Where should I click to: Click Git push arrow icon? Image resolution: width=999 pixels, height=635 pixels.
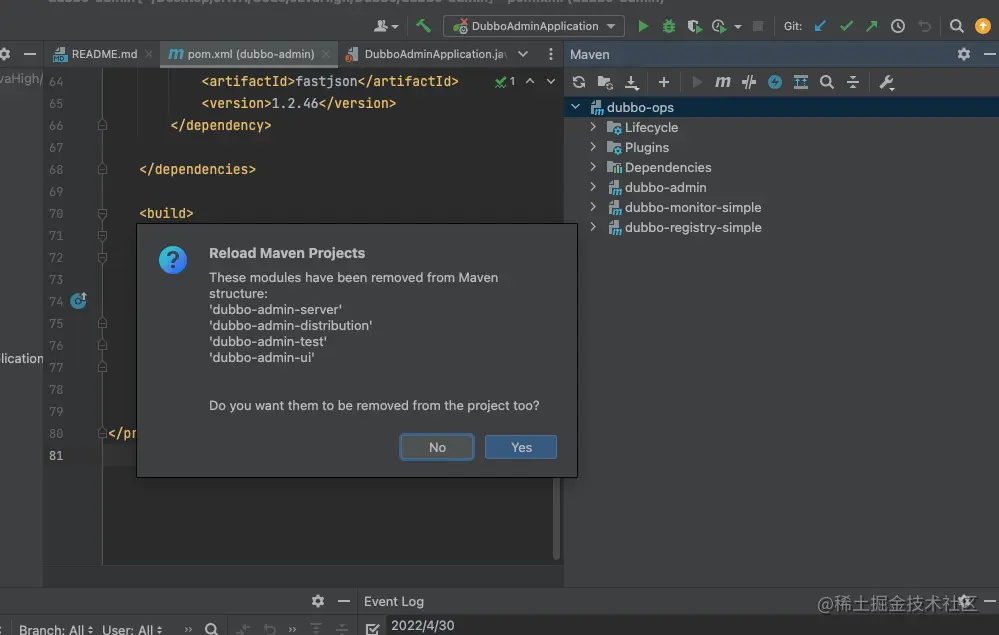(x=872, y=26)
